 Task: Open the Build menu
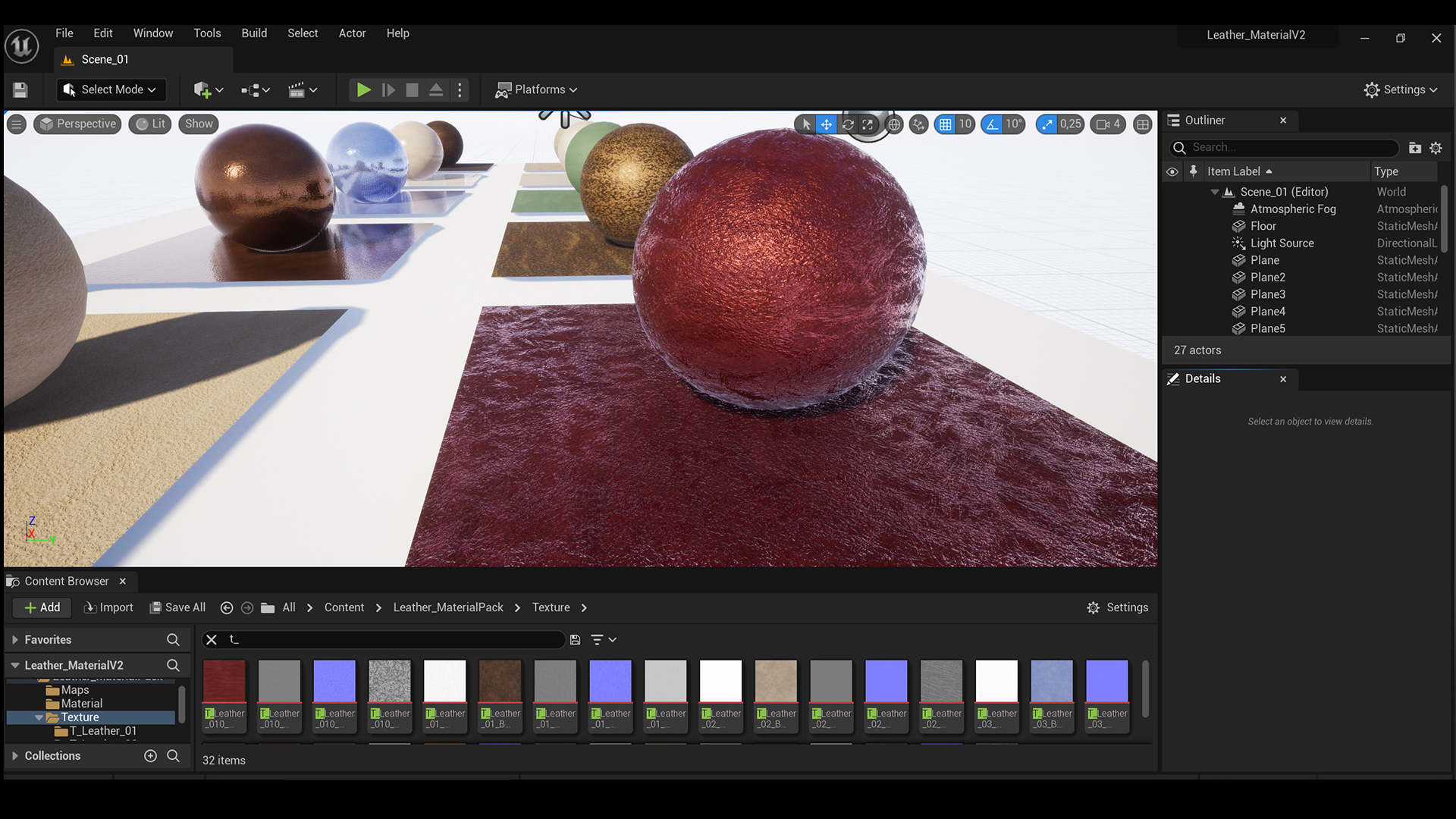point(254,33)
